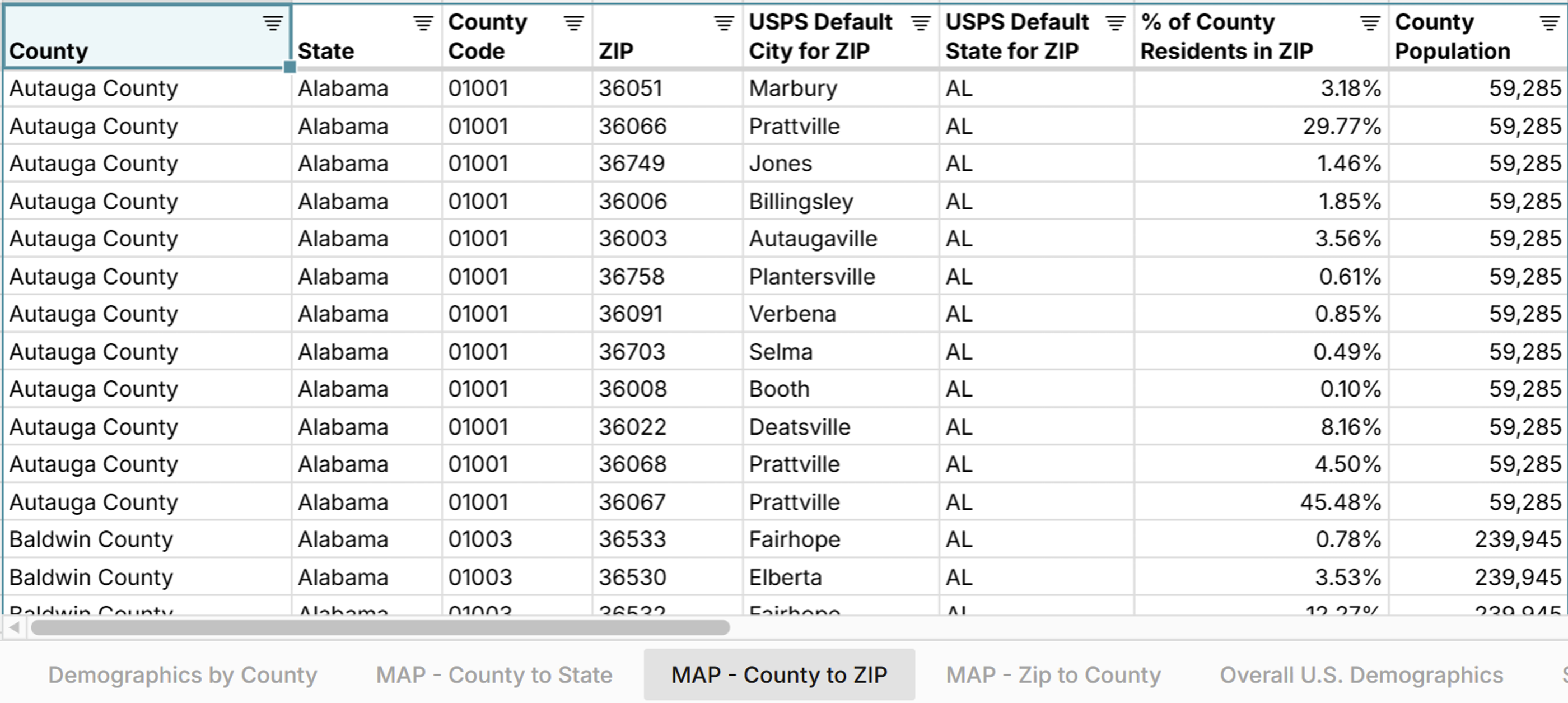The width and height of the screenshot is (1568, 703).
Task: Click the County Code column filter icon
Action: [572, 22]
